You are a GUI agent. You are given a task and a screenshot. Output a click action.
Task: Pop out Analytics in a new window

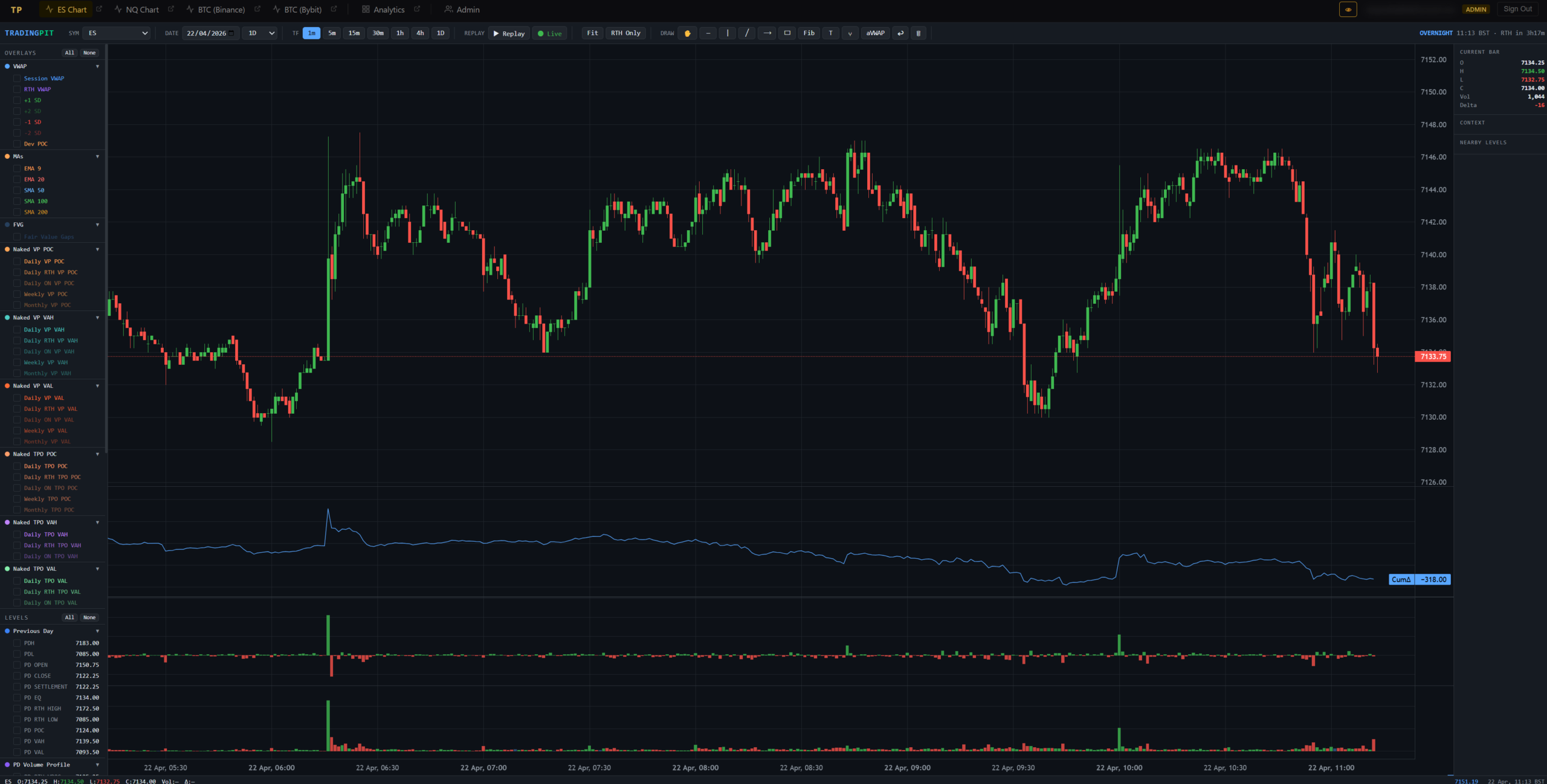[417, 9]
